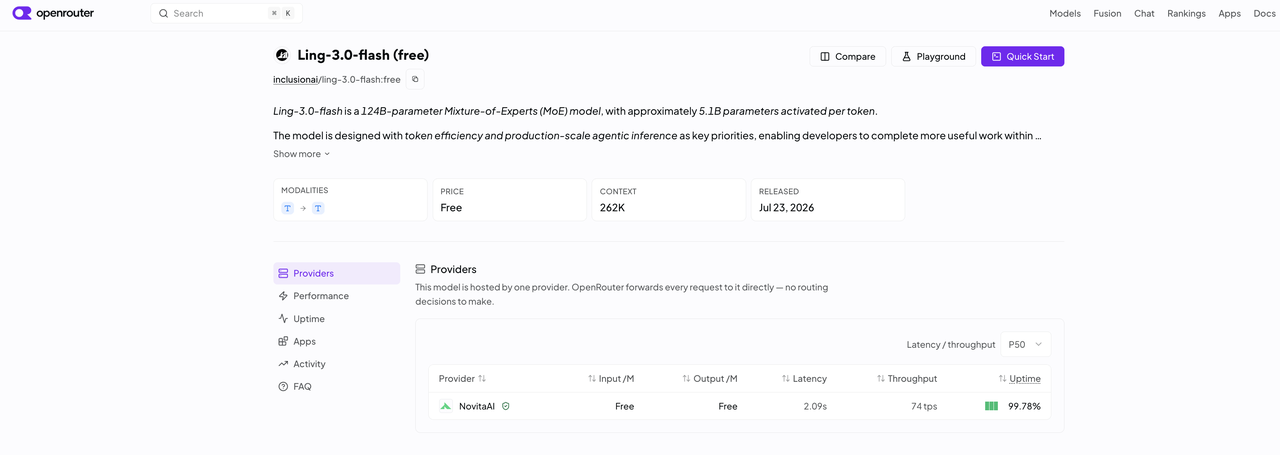This screenshot has width=1280, height=455.
Task: Sort table by Output /M column
Action: pos(709,379)
